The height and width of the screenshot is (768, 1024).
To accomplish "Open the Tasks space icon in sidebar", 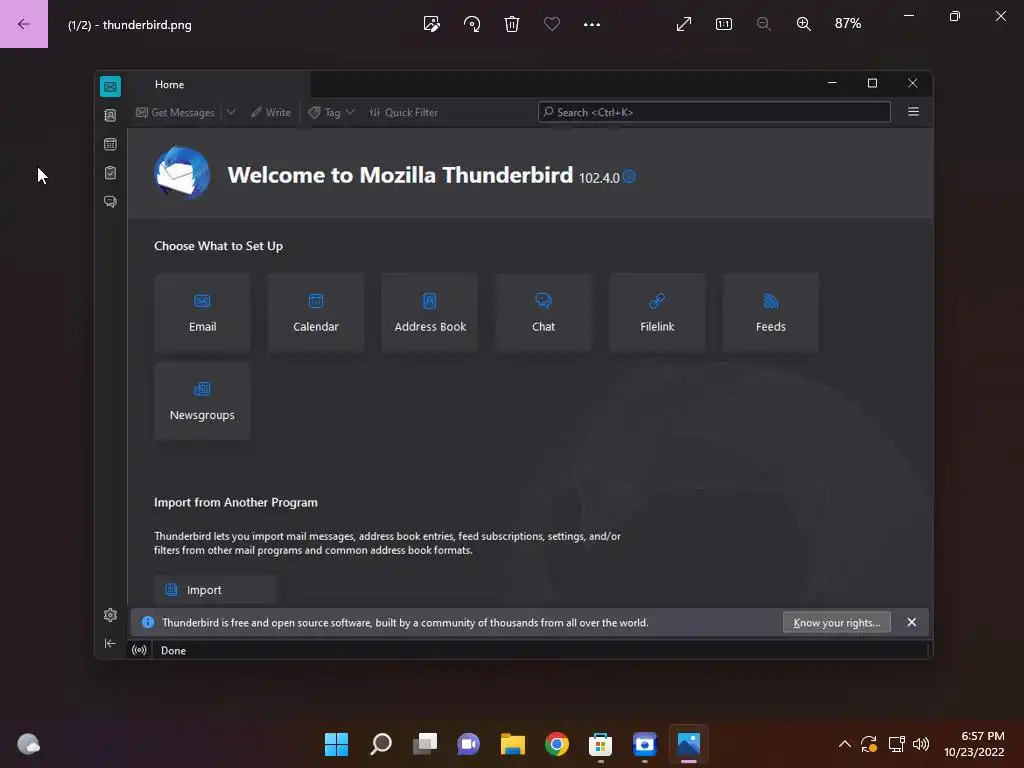I will (x=110, y=173).
